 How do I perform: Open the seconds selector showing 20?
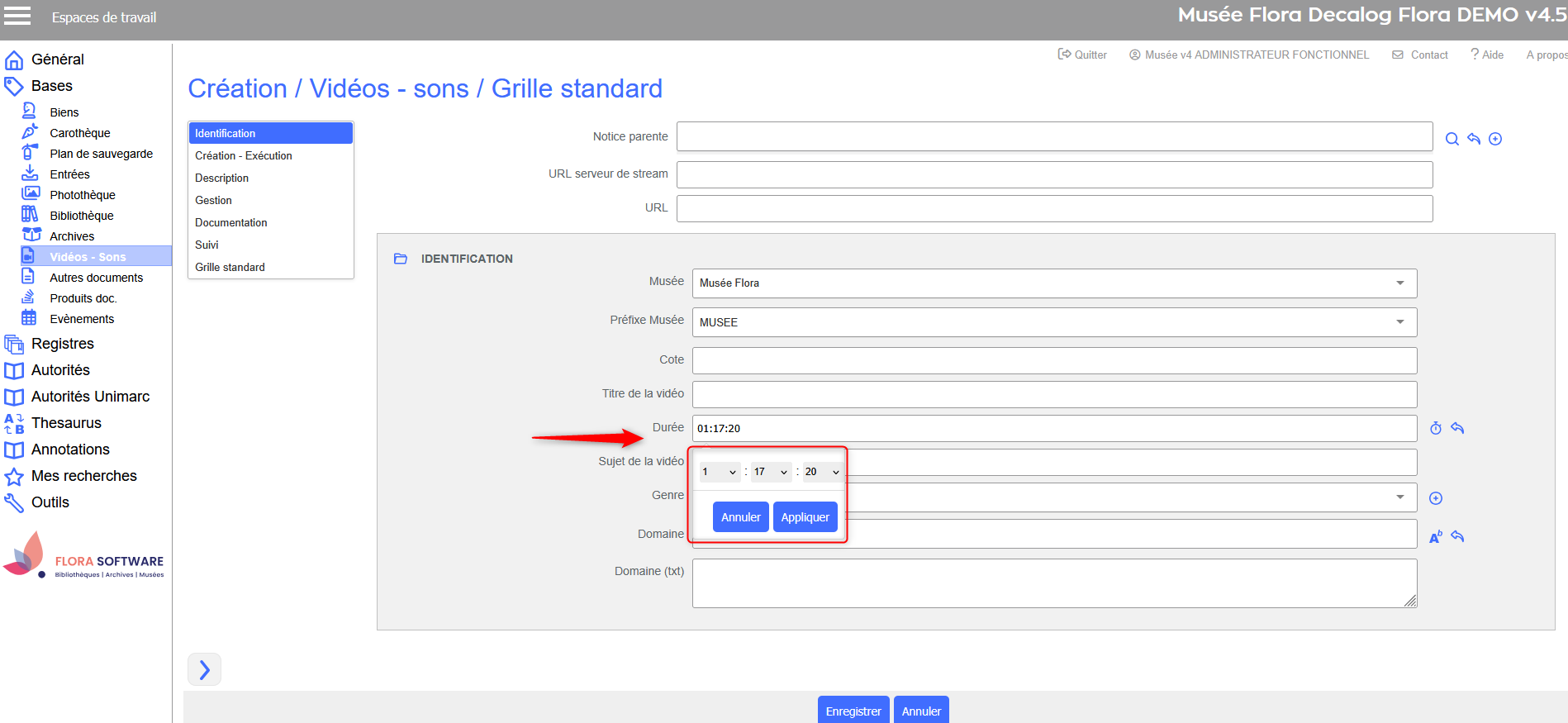point(822,472)
